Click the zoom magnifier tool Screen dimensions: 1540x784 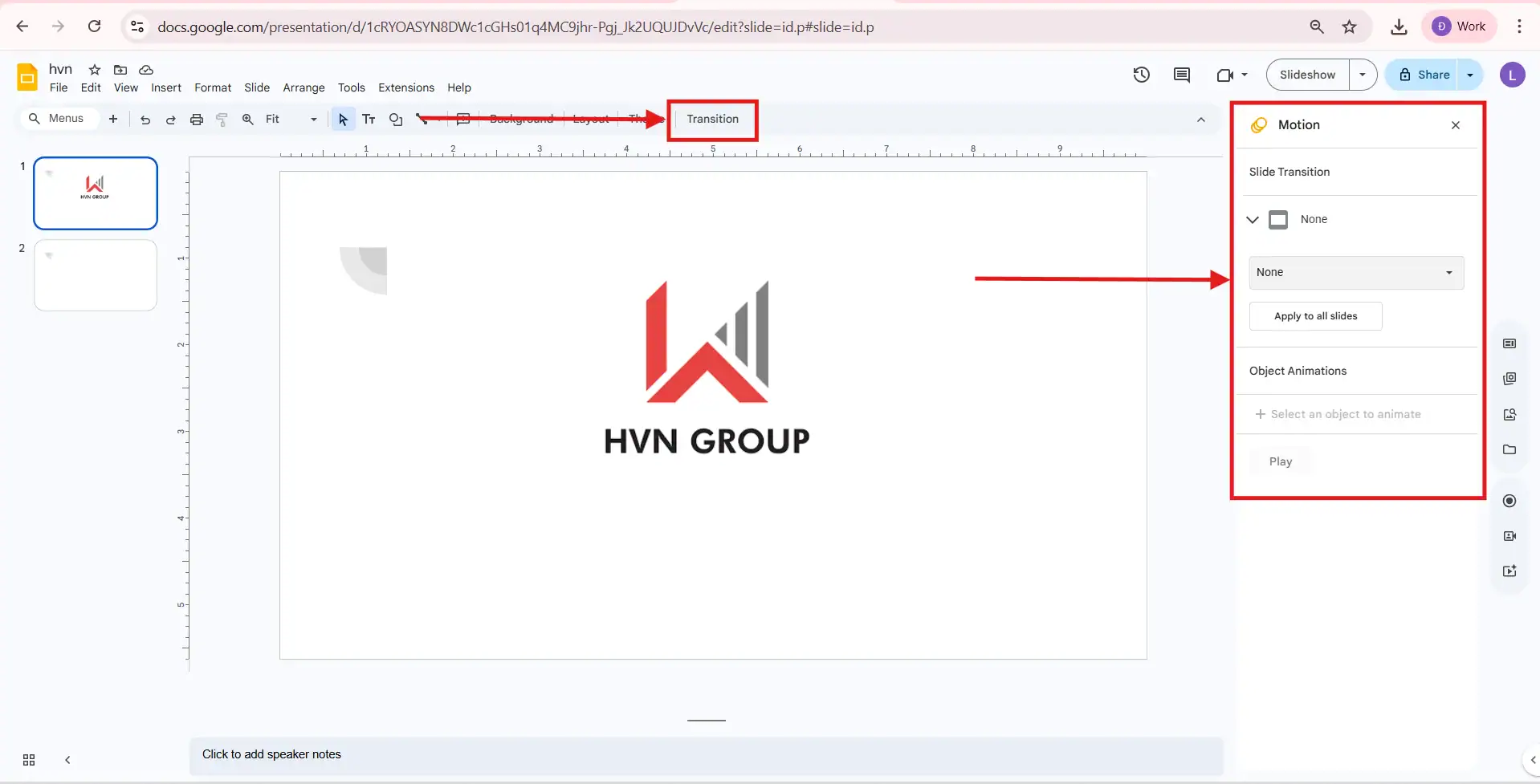pyautogui.click(x=248, y=119)
